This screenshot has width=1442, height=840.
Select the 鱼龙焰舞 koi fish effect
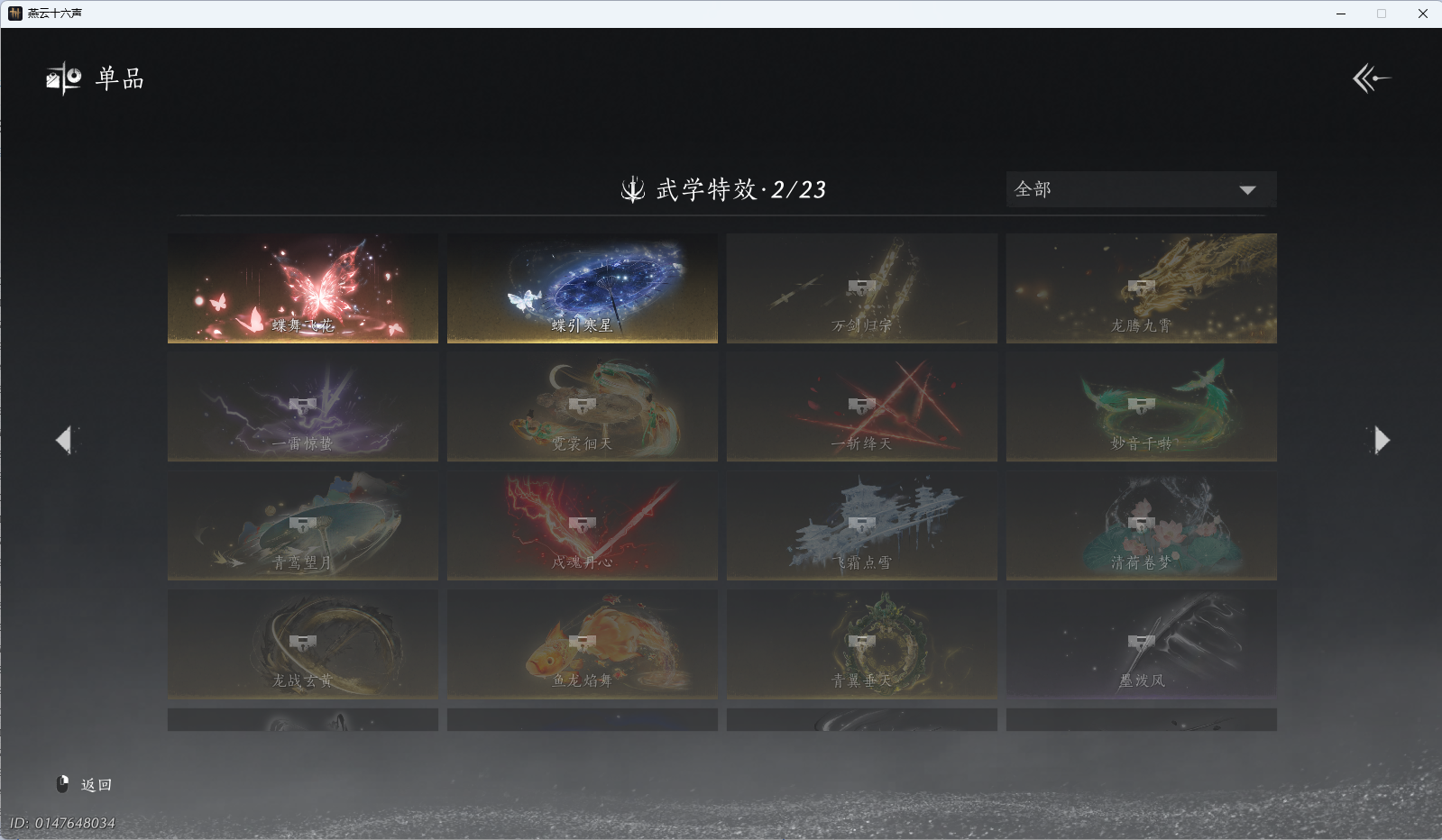[583, 644]
